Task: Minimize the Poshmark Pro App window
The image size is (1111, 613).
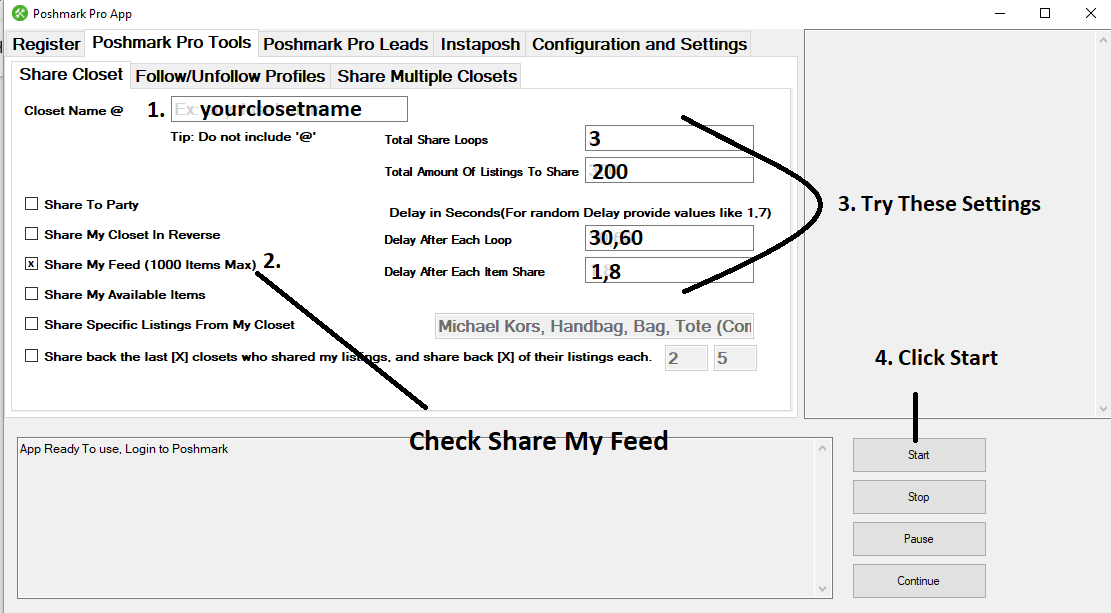Action: pos(1000,13)
